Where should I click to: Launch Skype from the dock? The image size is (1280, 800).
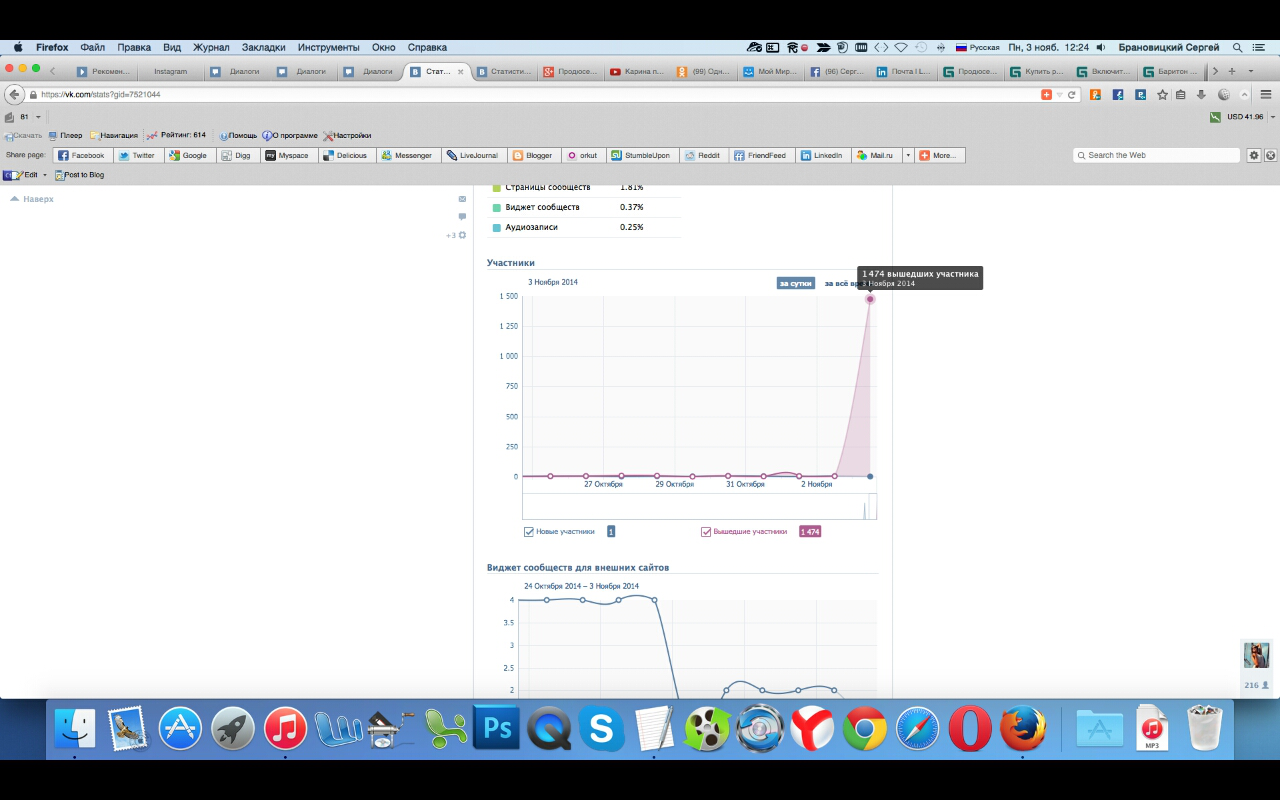coord(601,729)
